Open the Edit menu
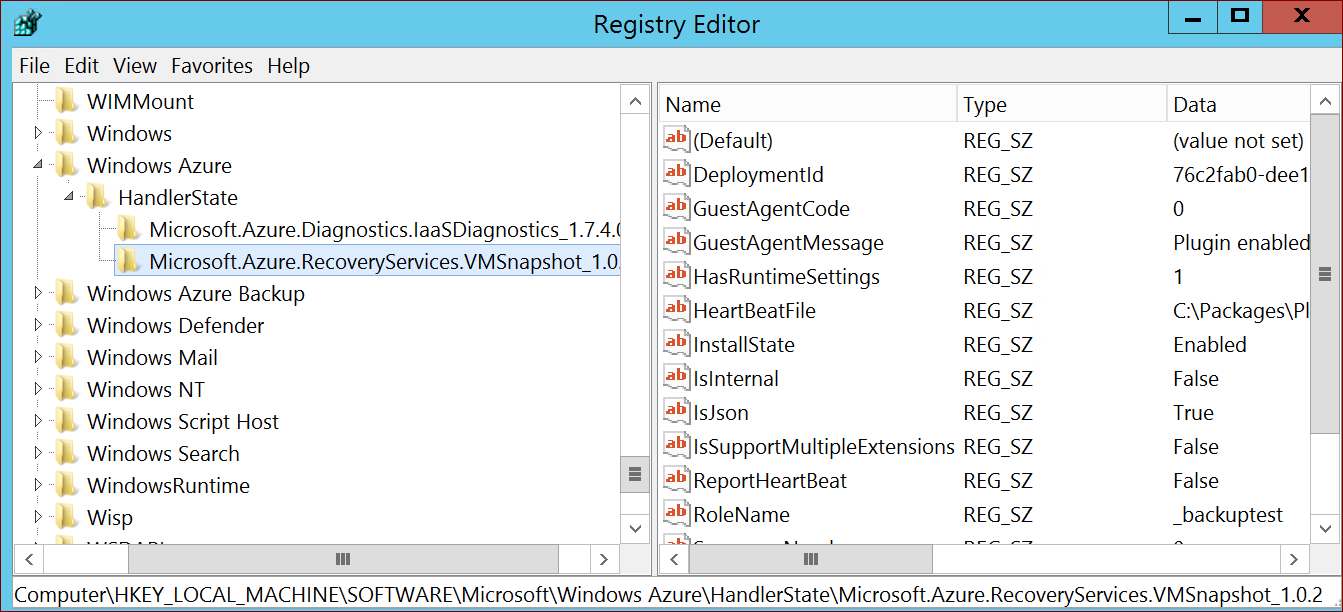The height and width of the screenshot is (612, 1343). pos(81,66)
